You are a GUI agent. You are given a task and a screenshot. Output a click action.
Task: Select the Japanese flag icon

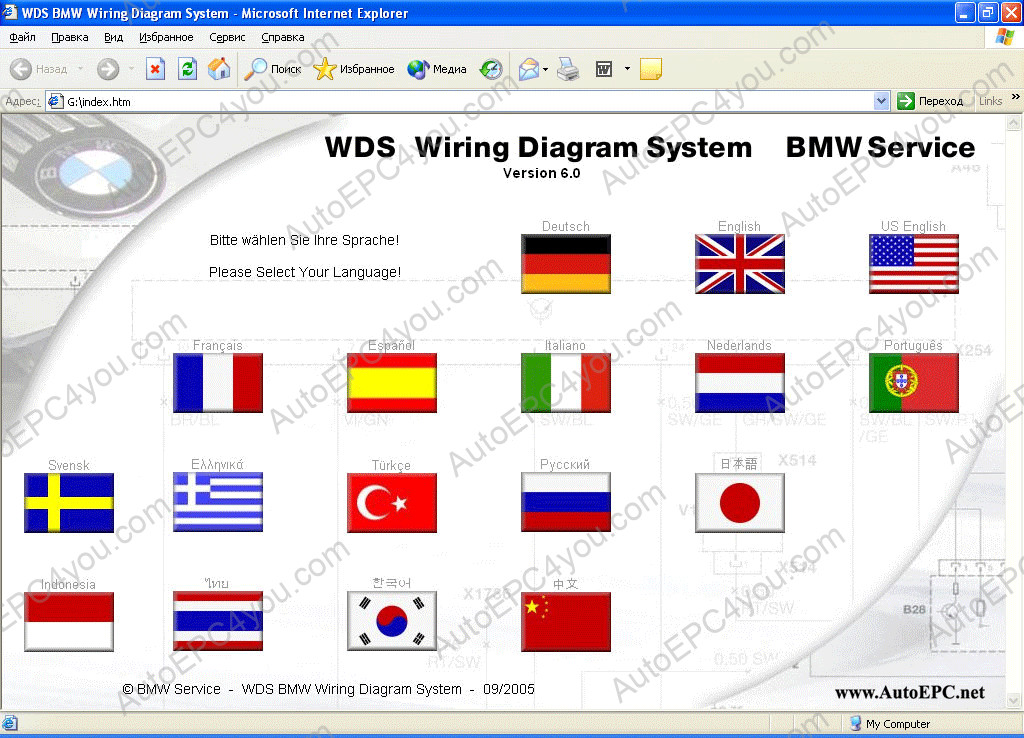tap(740, 502)
